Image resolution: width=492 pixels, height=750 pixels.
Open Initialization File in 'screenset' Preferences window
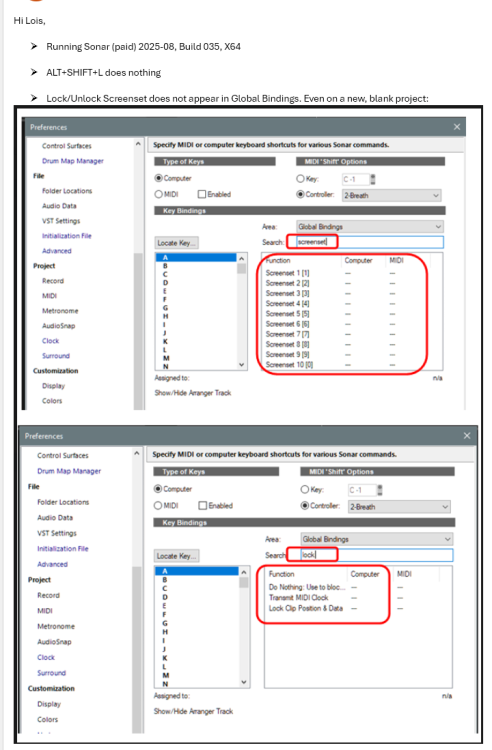[x=67, y=236]
